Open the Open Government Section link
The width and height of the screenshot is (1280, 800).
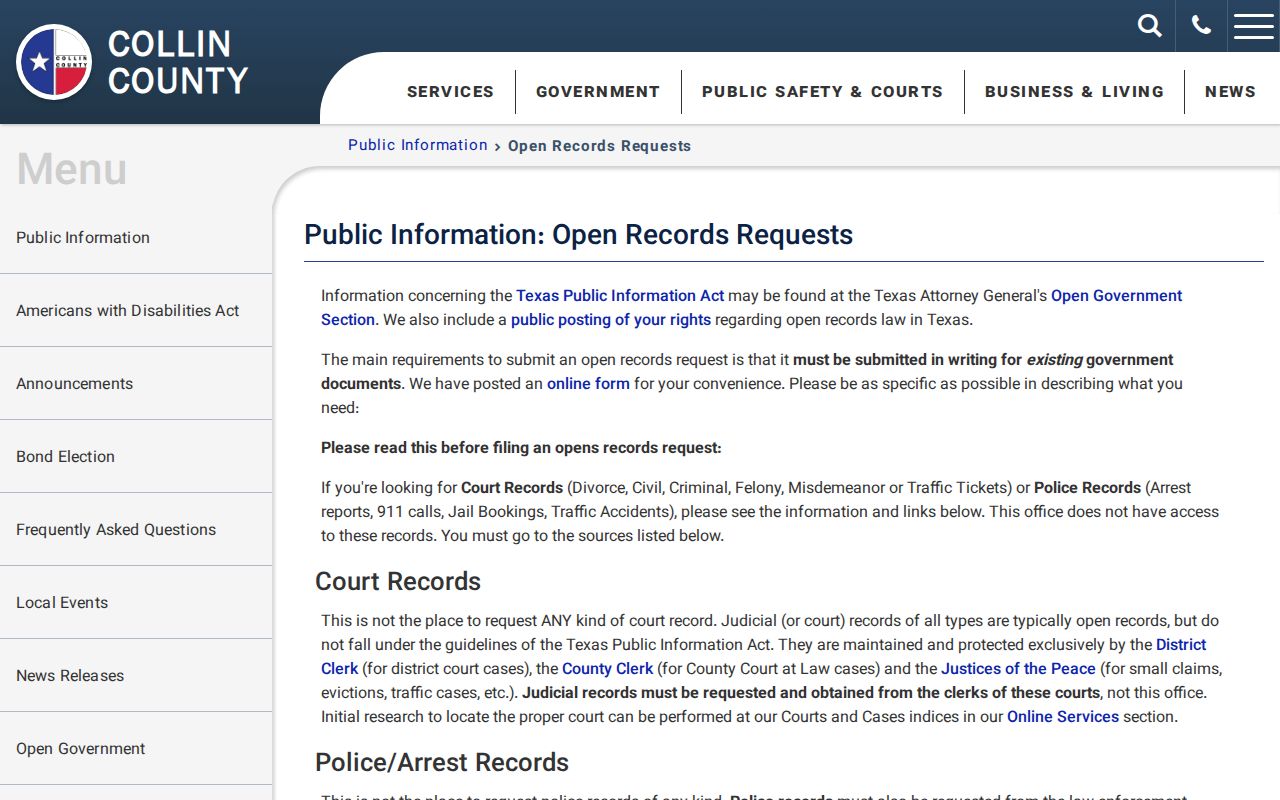[x=1116, y=295]
